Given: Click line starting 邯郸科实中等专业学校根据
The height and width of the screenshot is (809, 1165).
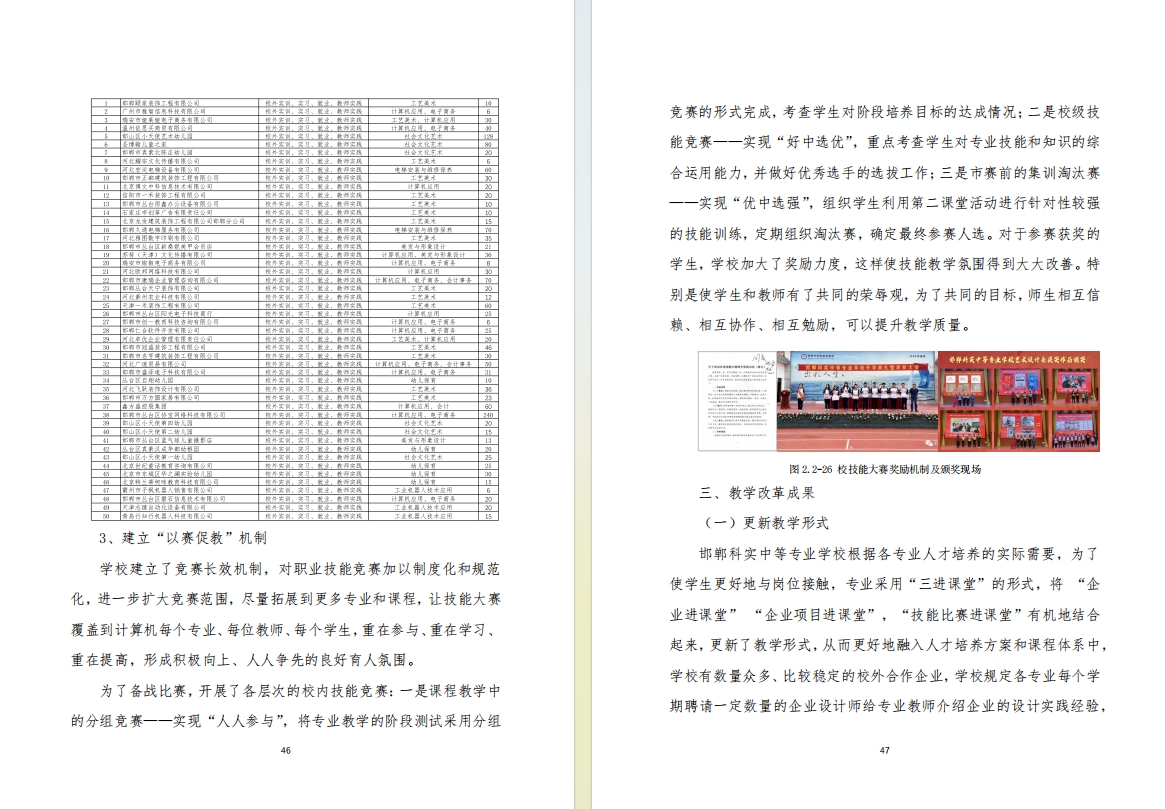Looking at the screenshot, I should point(900,554).
